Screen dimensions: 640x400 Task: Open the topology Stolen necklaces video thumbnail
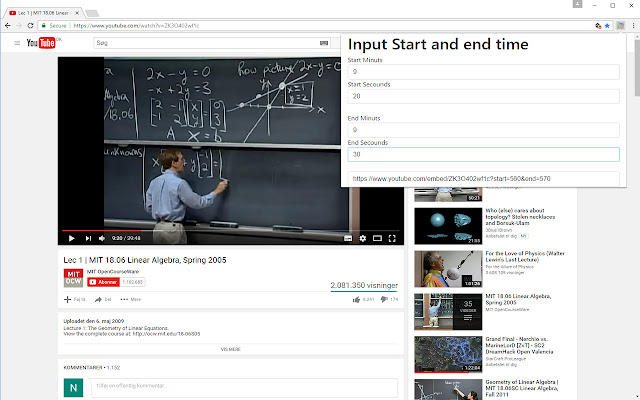tap(448, 226)
